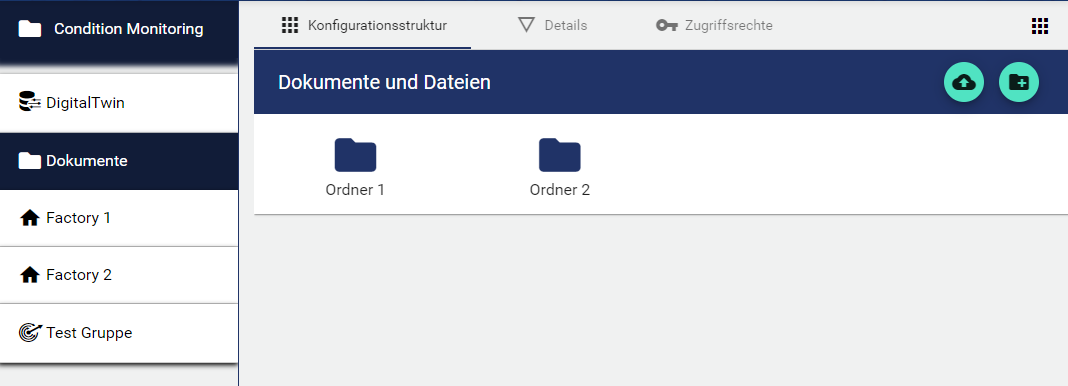Switch to the Details tab
This screenshot has height=386, width=1068.
tap(552, 26)
